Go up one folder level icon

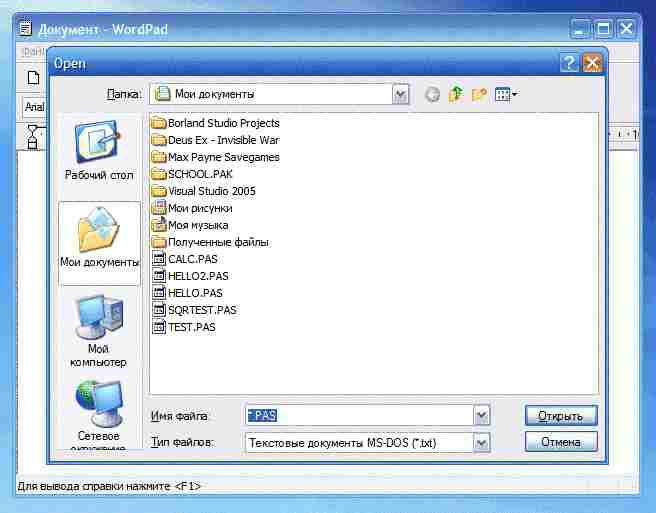pyautogui.click(x=456, y=95)
